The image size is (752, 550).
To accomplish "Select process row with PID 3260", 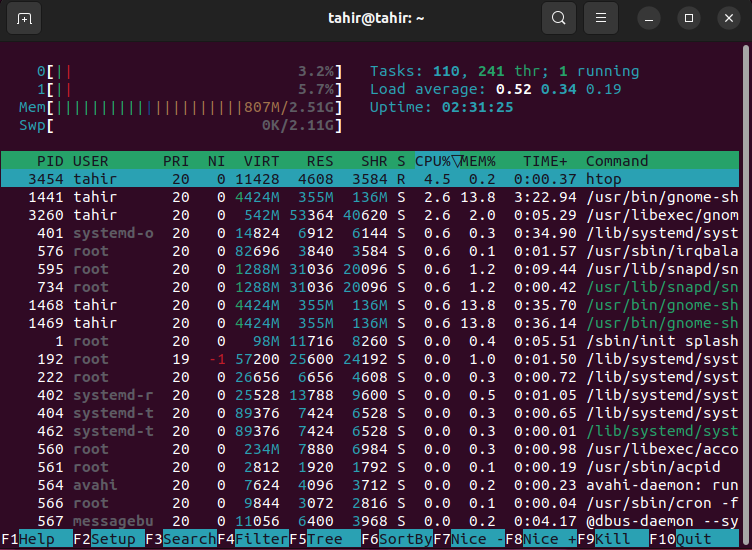I will point(370,215).
